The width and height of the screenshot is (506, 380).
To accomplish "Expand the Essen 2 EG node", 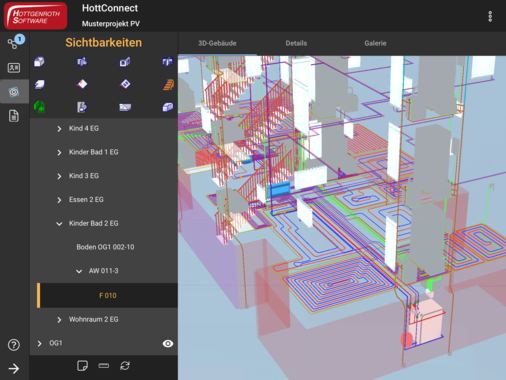I will click(x=59, y=200).
